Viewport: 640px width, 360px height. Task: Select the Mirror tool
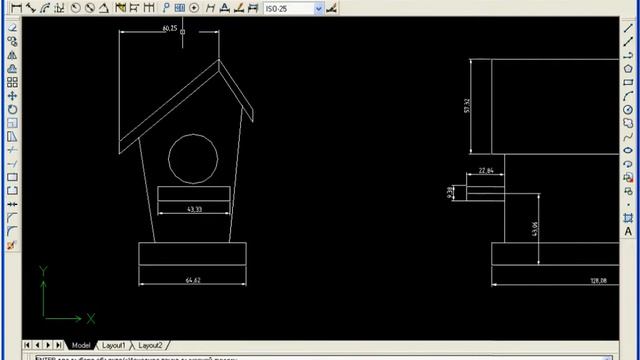pos(12,55)
